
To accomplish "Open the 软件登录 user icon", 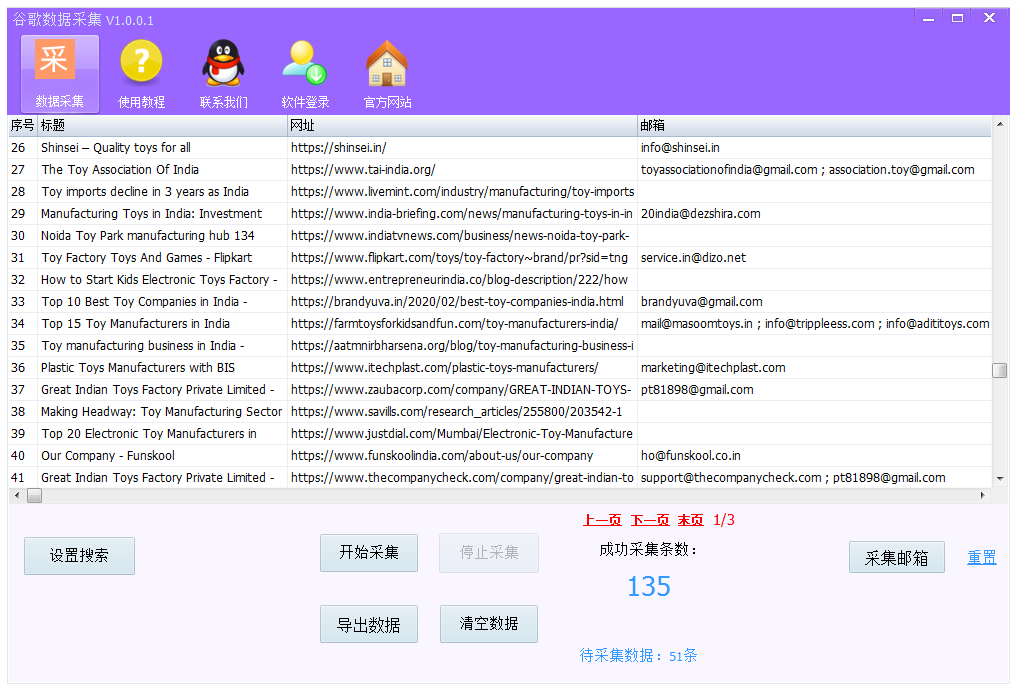I will [x=305, y=63].
